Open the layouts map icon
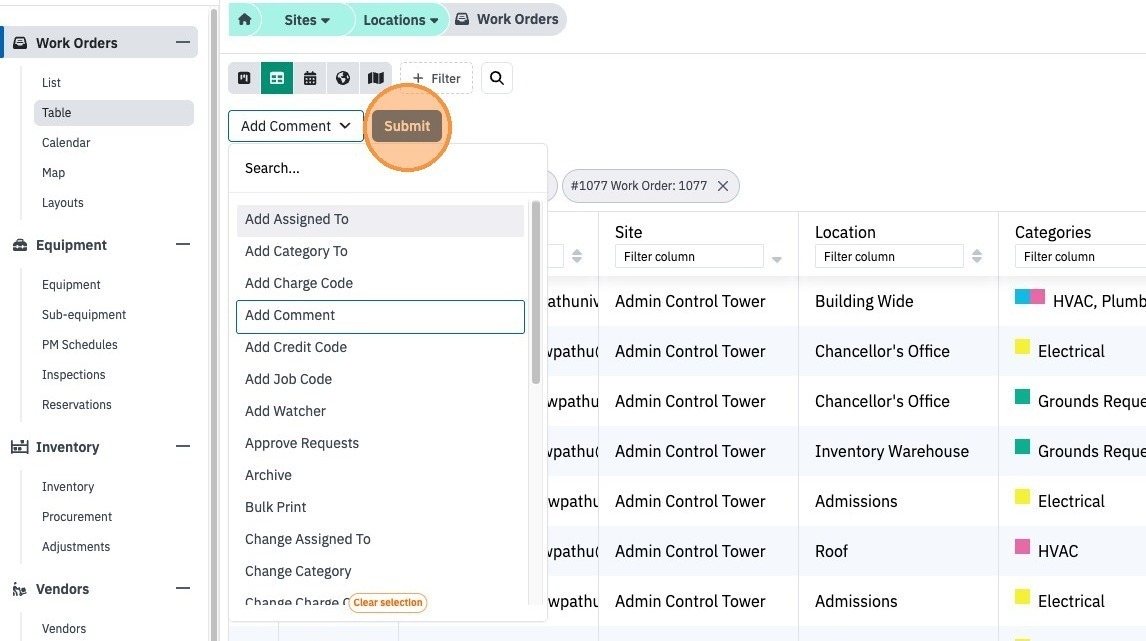This screenshot has height=641, width=1146. point(376,78)
